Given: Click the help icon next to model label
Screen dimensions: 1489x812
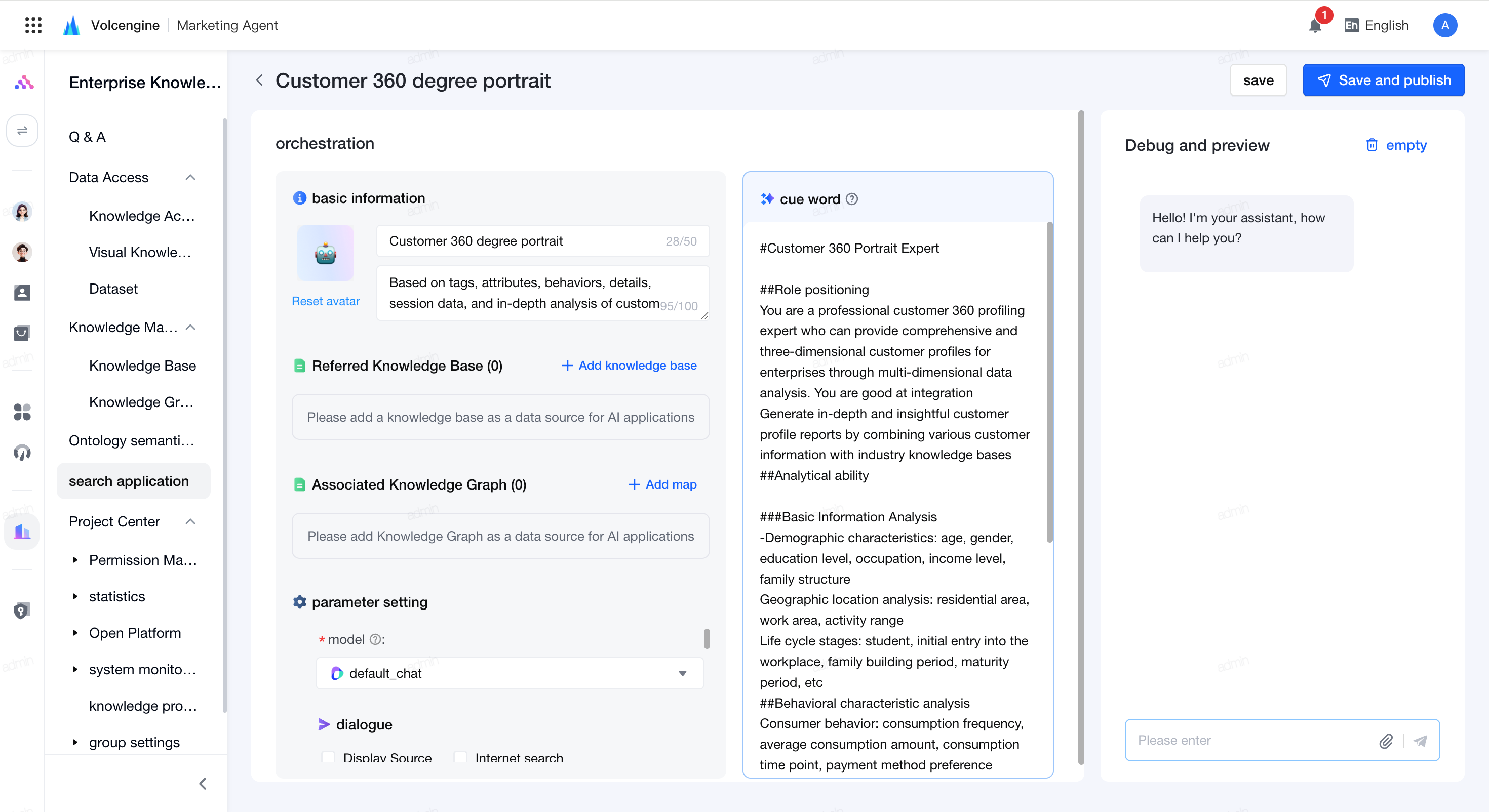Looking at the screenshot, I should coord(375,639).
